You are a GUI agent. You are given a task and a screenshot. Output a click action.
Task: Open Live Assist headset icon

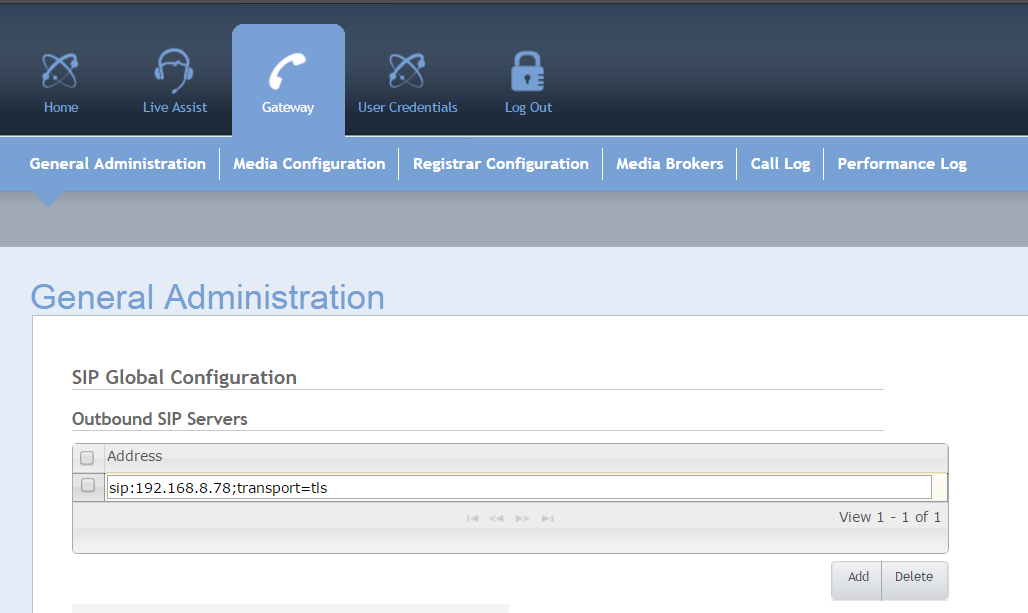pos(174,71)
